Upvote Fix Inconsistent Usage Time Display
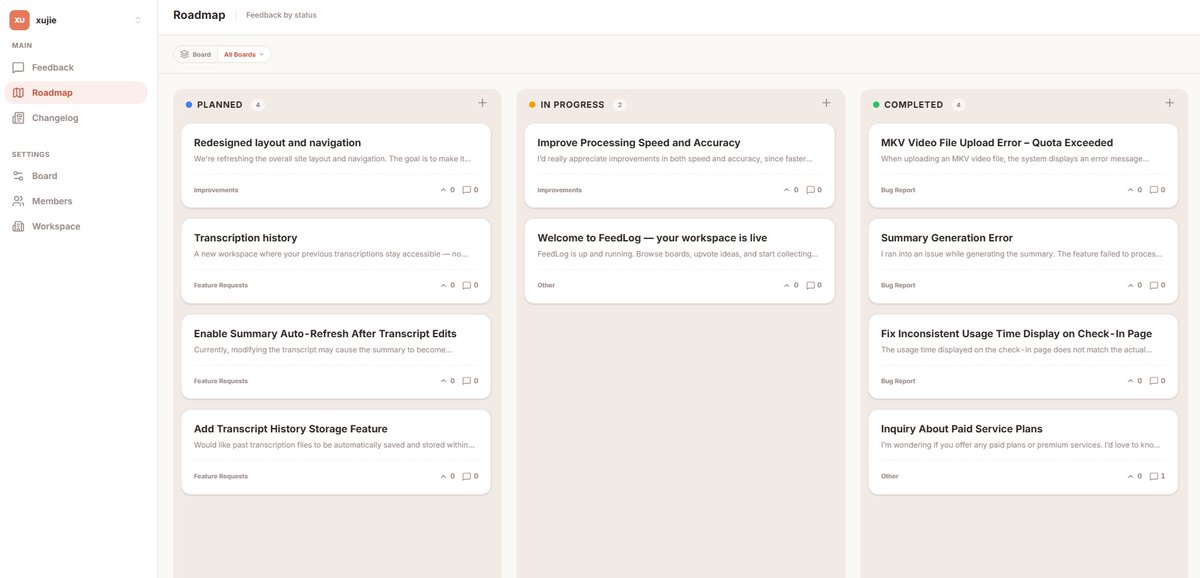 pos(1134,381)
